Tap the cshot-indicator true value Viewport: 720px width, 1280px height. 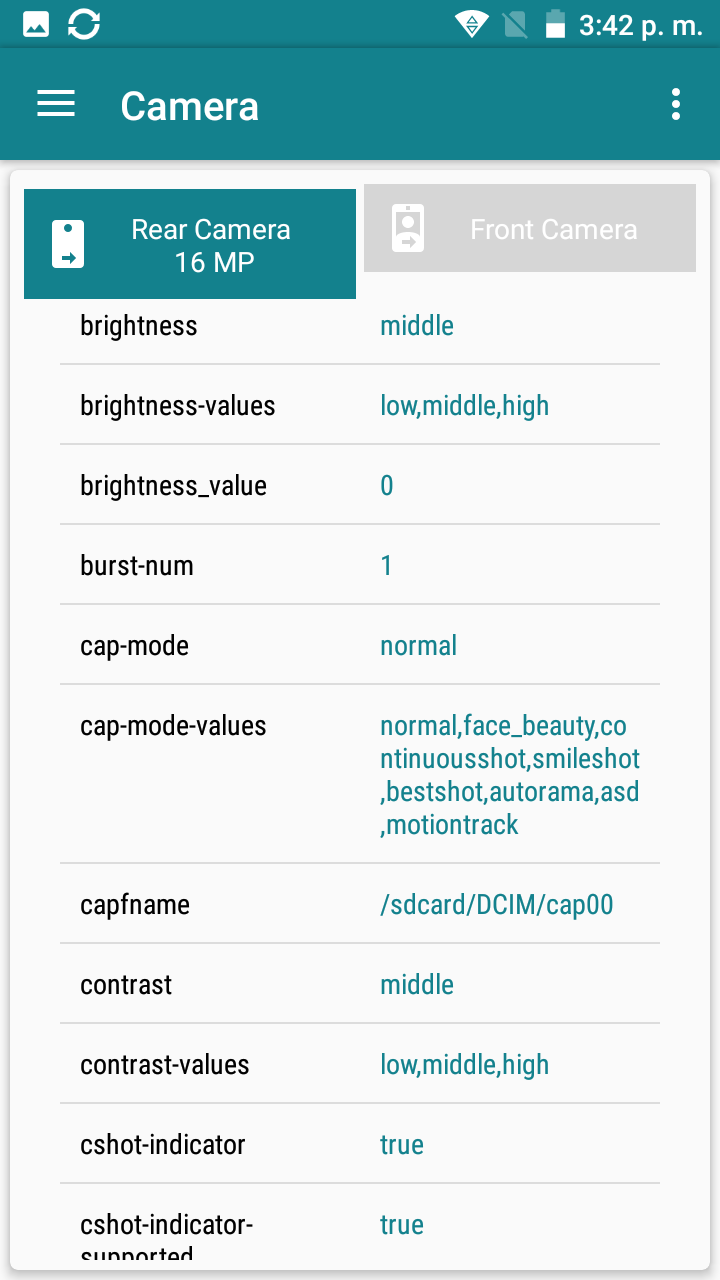click(x=402, y=1145)
